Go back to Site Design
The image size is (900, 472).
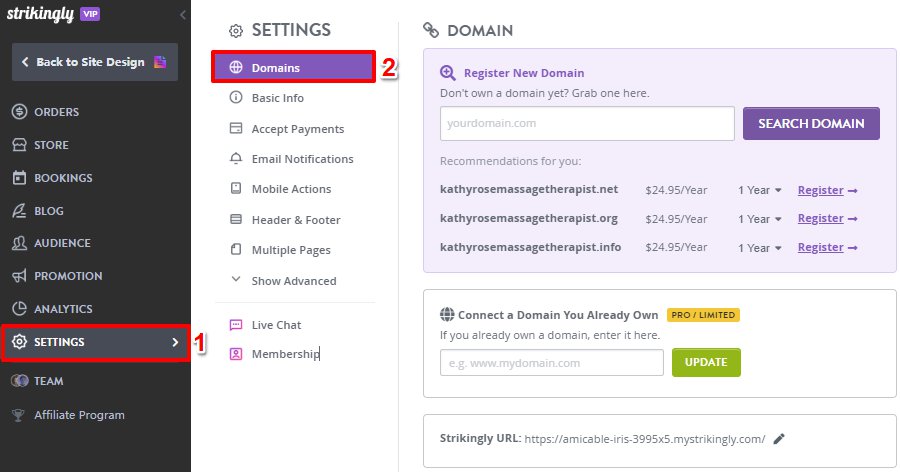95,62
